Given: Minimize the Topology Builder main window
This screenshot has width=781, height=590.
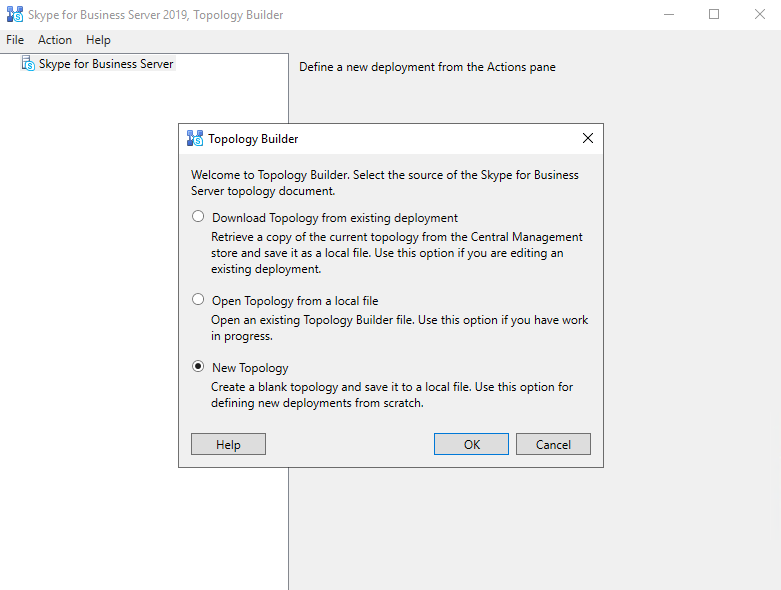Looking at the screenshot, I should (x=667, y=15).
